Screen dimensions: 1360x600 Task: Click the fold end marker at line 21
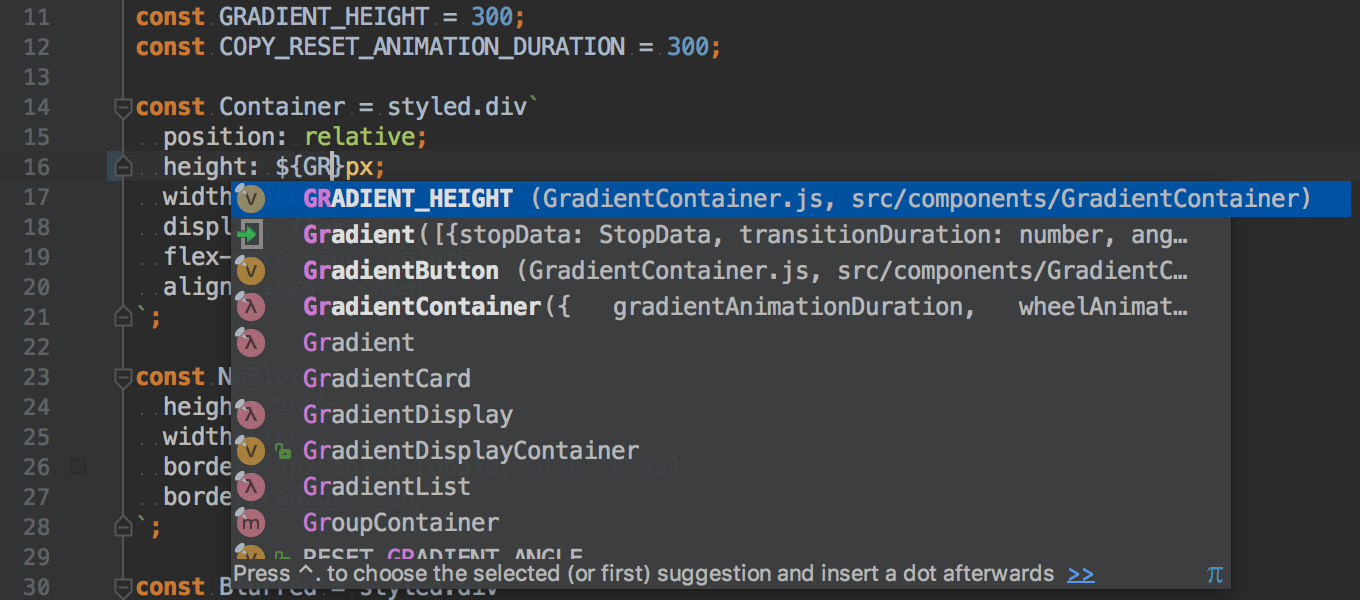pyautogui.click(x=123, y=316)
